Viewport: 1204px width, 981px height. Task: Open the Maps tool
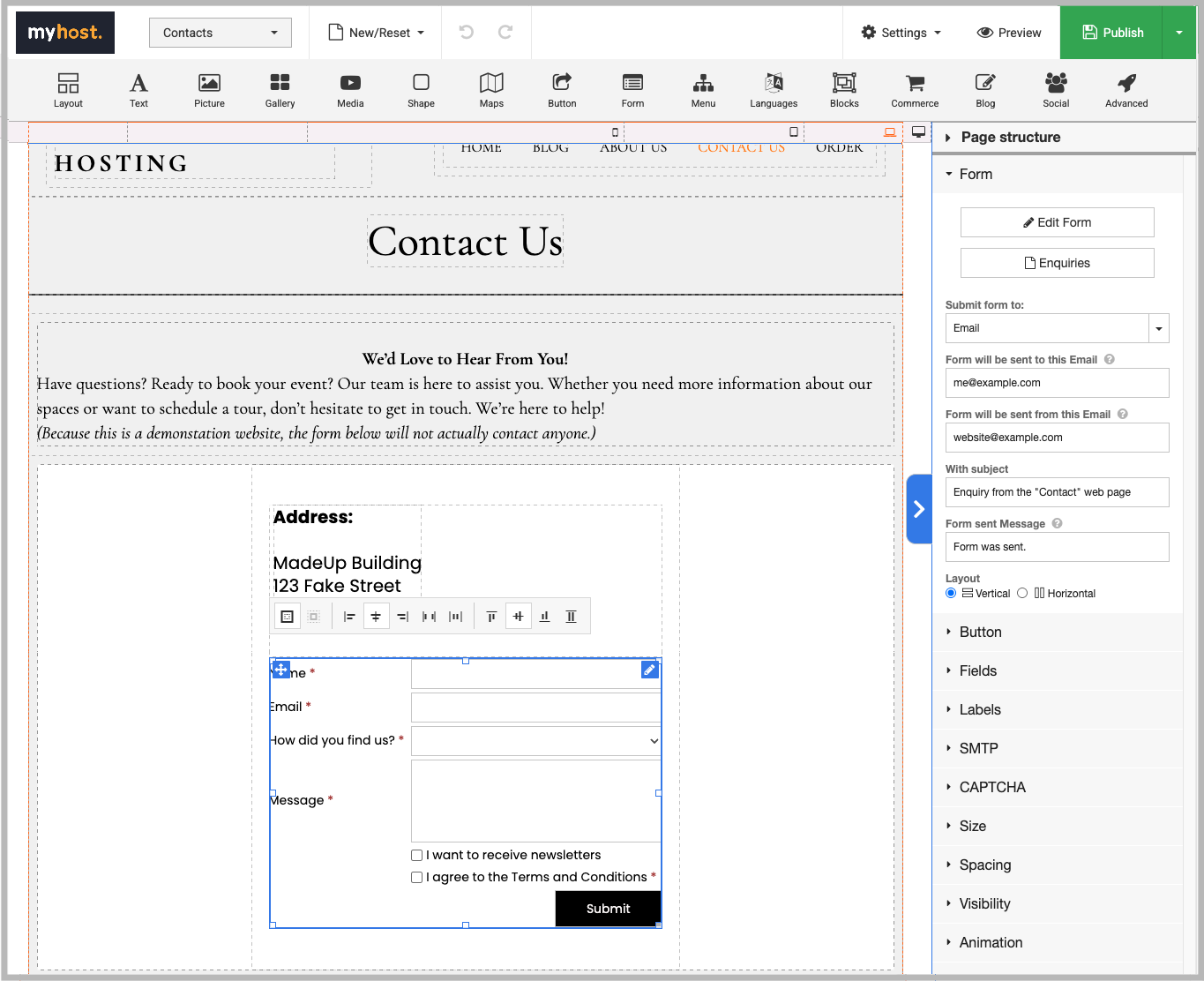tap(491, 83)
